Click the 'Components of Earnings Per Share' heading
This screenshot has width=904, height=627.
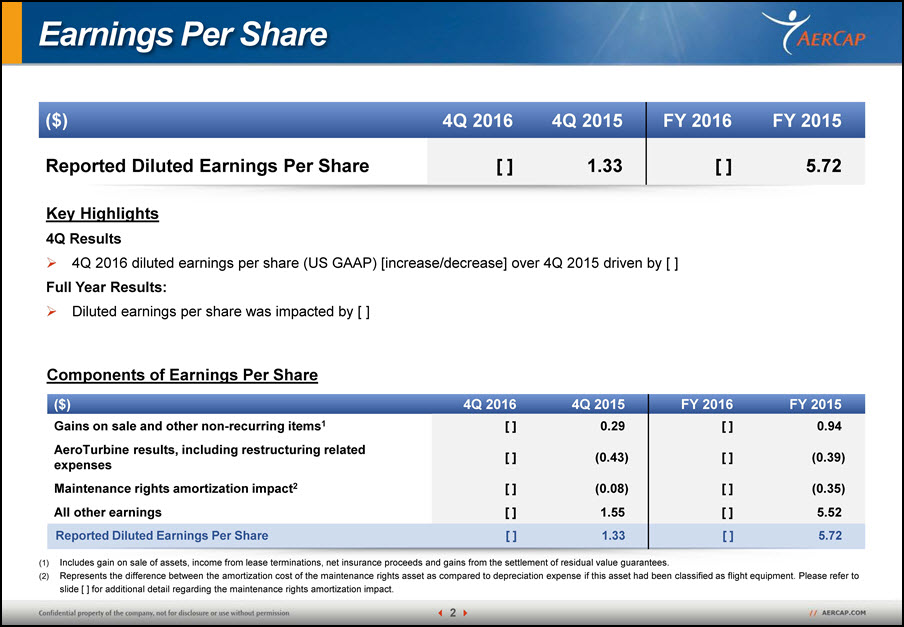coord(182,375)
